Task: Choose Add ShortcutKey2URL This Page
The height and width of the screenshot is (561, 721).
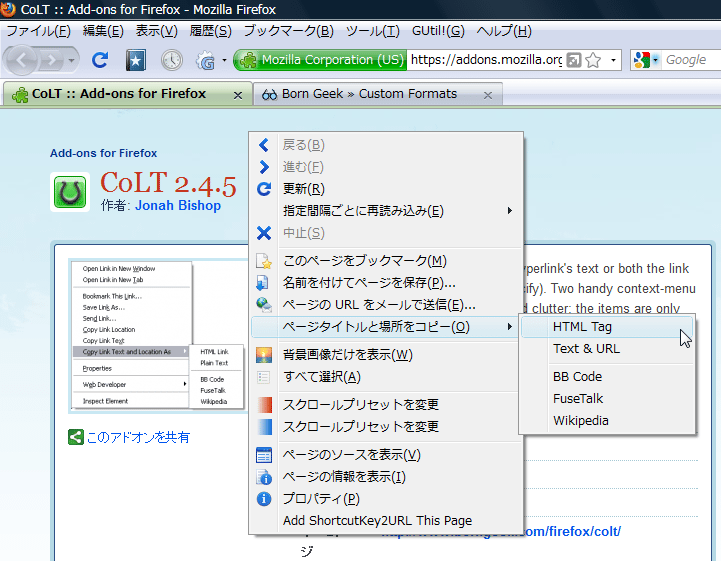Action: 385,521
